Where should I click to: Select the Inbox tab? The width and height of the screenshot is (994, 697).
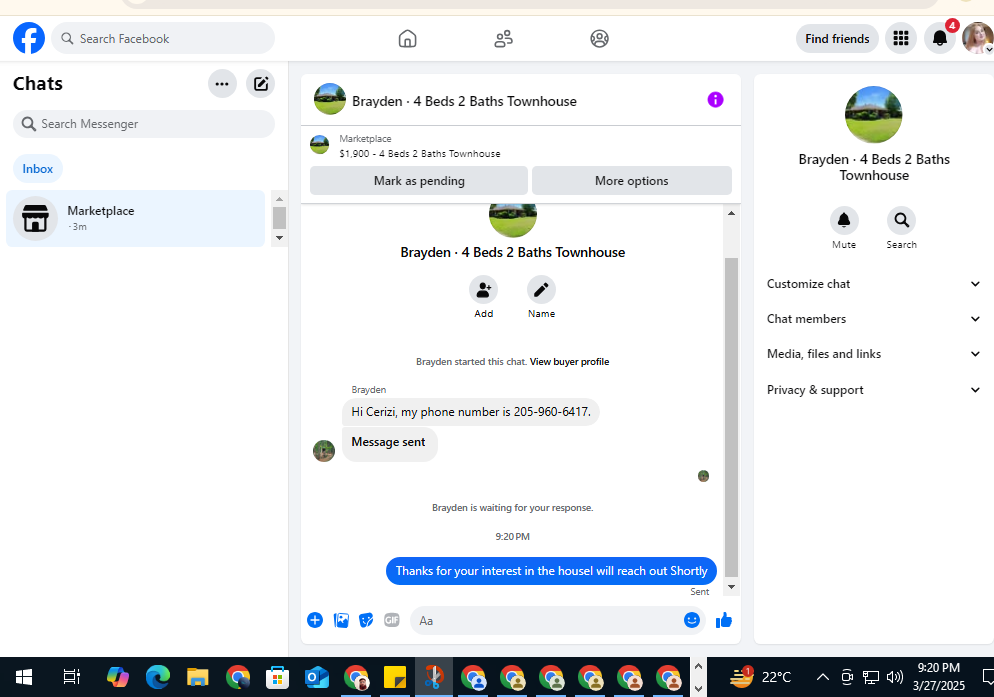(37, 169)
